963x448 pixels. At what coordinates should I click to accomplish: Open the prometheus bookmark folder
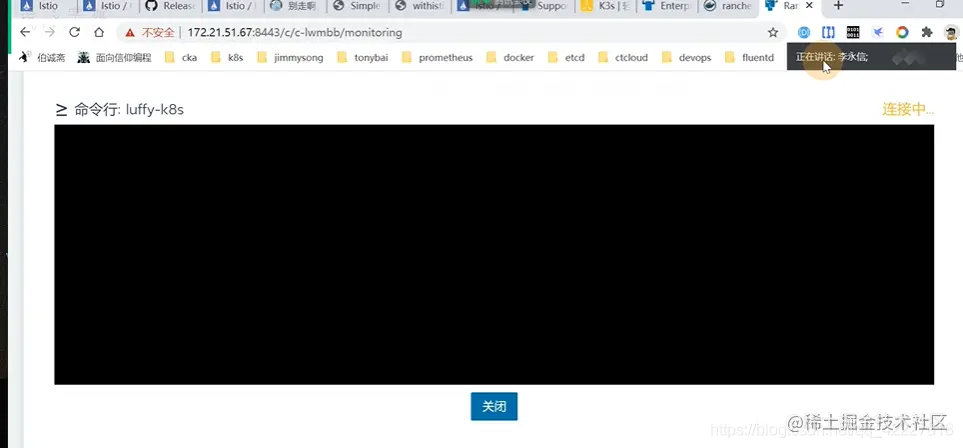point(437,58)
